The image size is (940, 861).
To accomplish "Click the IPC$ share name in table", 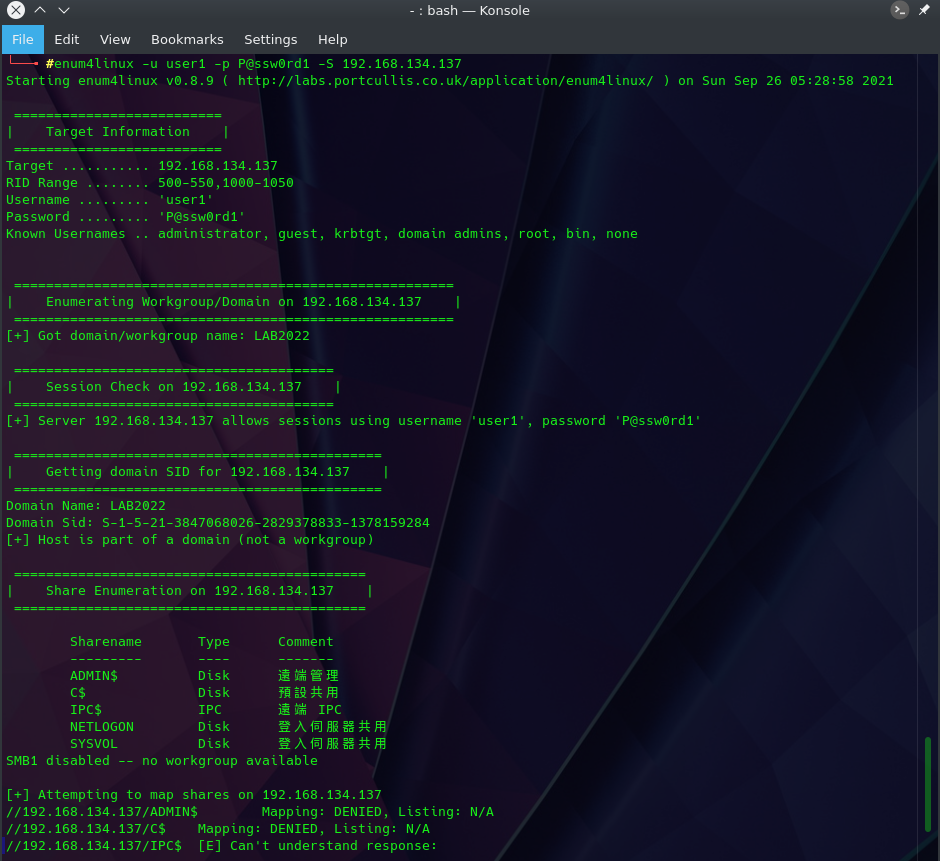I will (86, 709).
